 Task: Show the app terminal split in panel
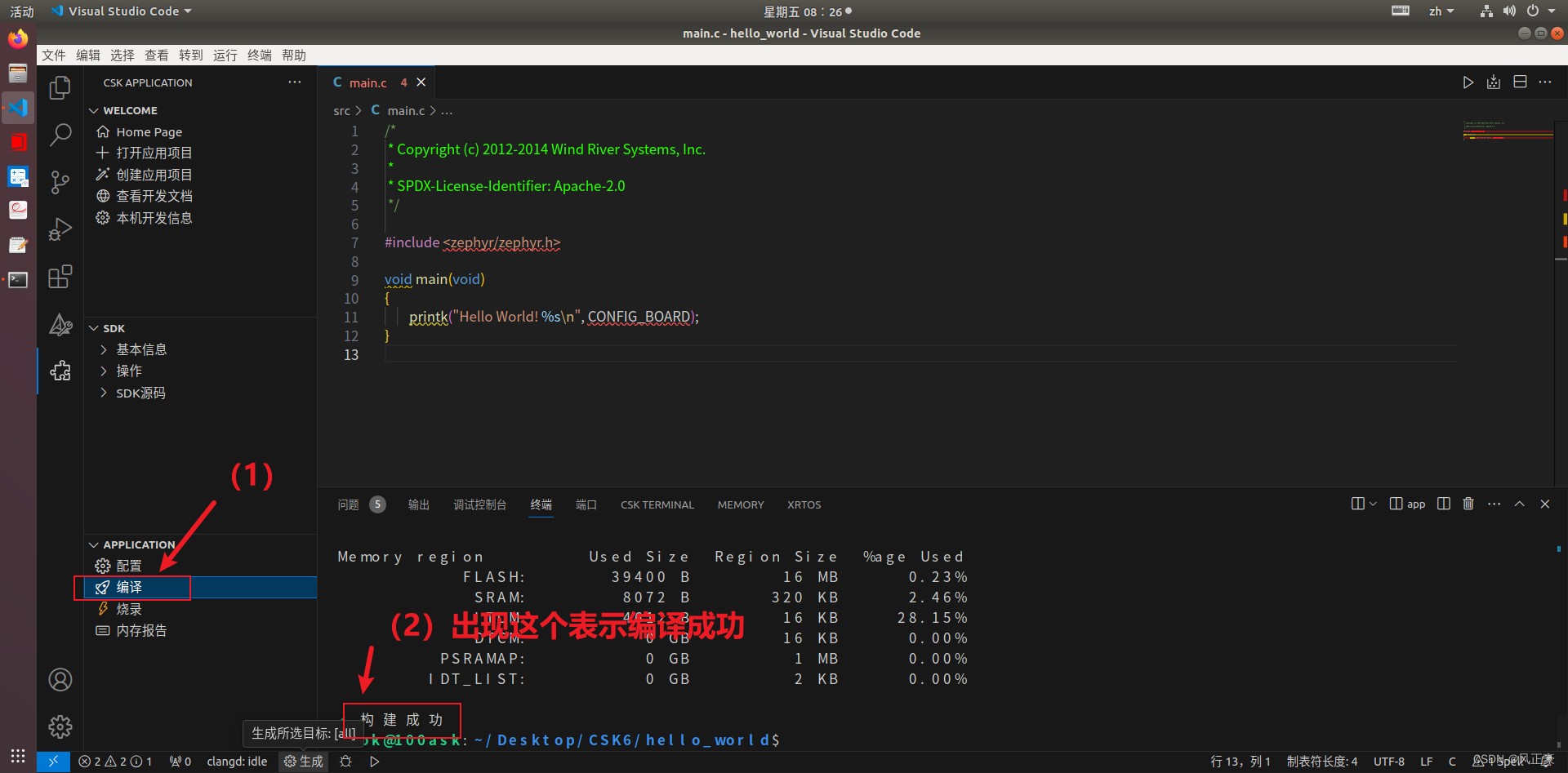tap(1407, 504)
